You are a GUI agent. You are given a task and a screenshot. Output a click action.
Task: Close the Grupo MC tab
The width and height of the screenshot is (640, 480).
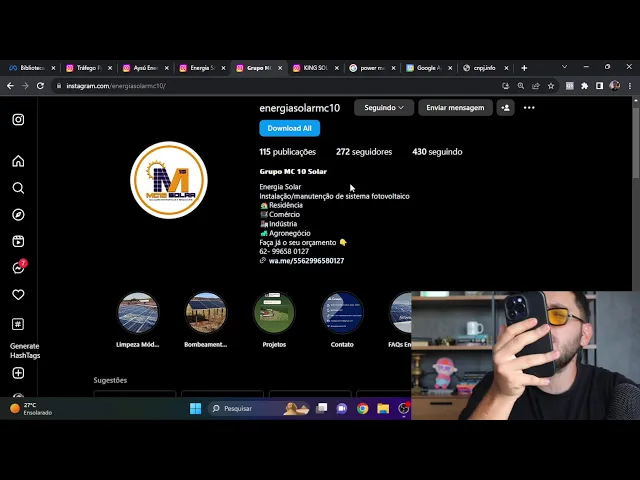[x=280, y=68]
